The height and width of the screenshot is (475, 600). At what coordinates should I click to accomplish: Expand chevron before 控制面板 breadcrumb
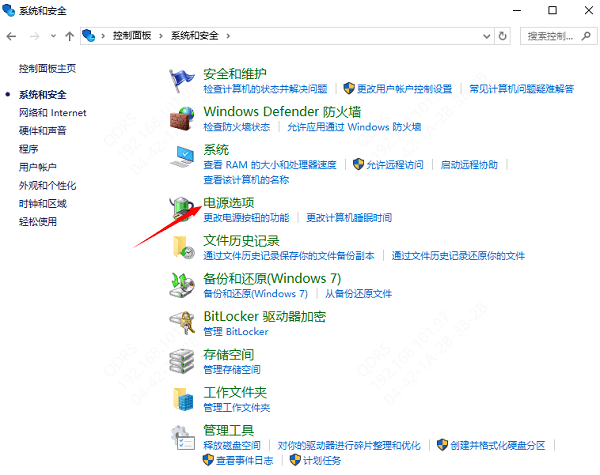pyautogui.click(x=103, y=36)
